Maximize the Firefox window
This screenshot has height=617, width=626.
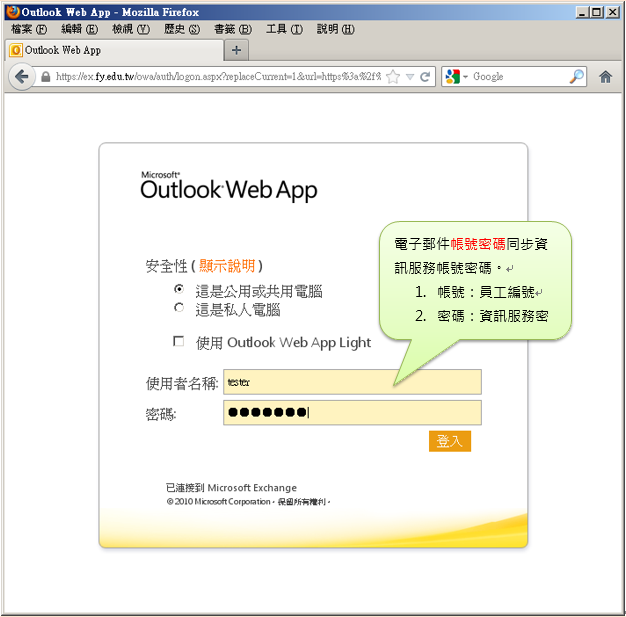tap(597, 12)
